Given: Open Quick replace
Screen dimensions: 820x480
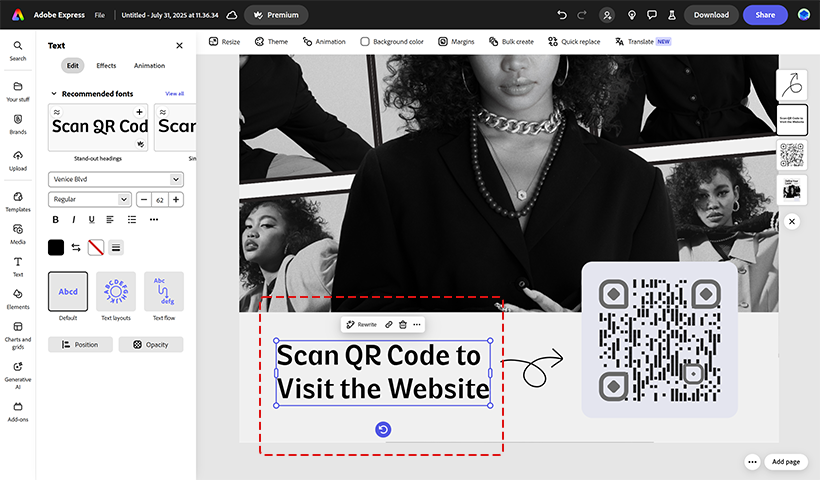Looking at the screenshot, I should [574, 41].
